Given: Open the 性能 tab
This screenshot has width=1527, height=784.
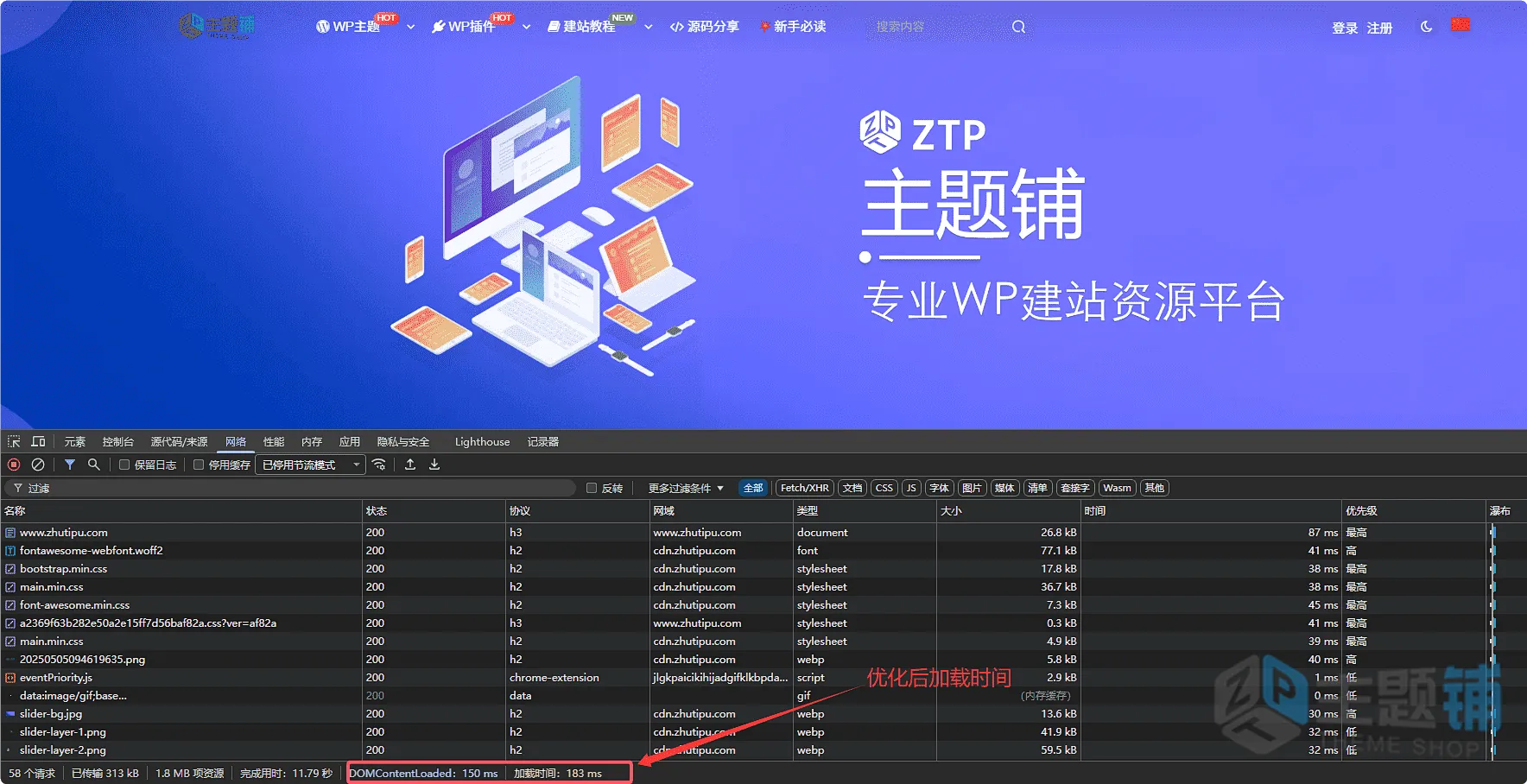Looking at the screenshot, I should coord(274,441).
